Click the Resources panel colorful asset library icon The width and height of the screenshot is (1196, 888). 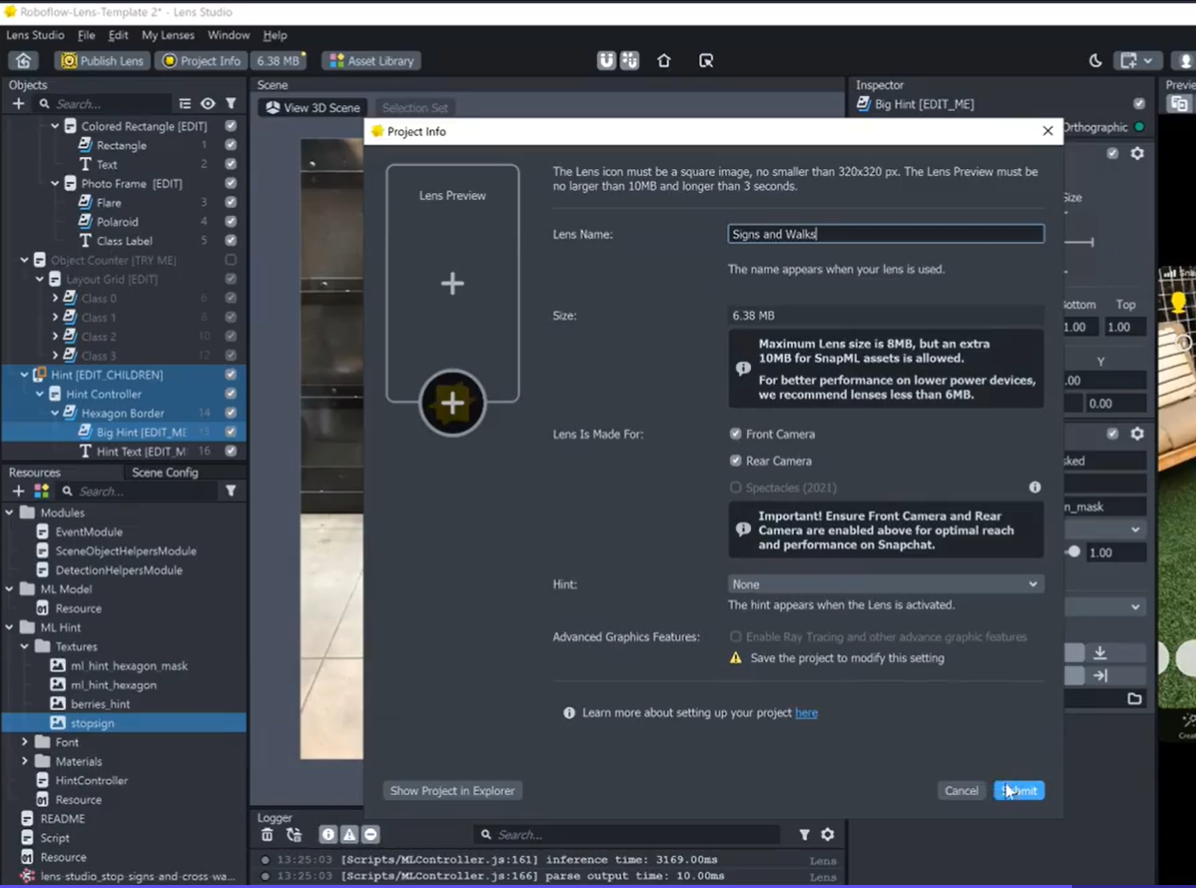point(41,491)
